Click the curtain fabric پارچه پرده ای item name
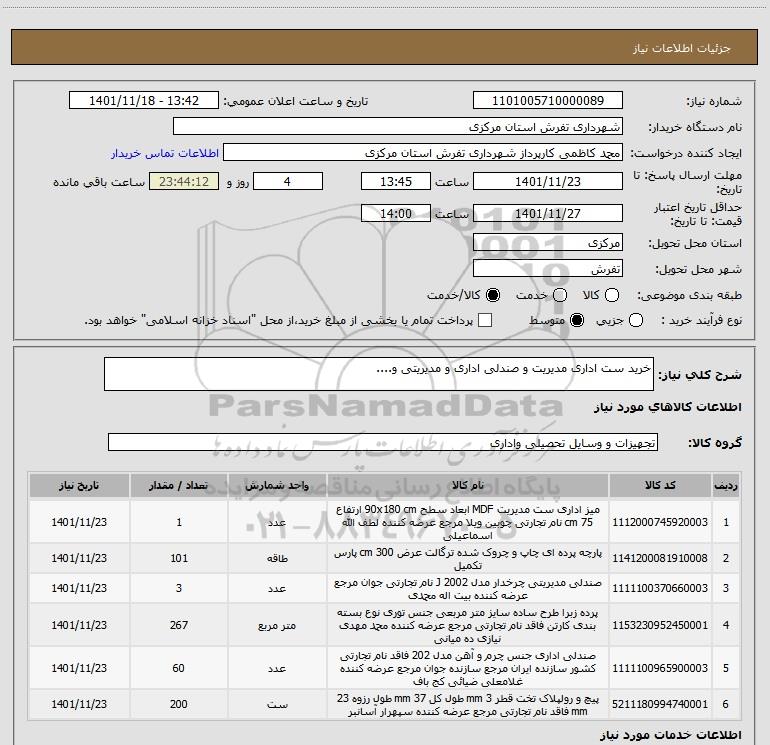 coord(468,559)
